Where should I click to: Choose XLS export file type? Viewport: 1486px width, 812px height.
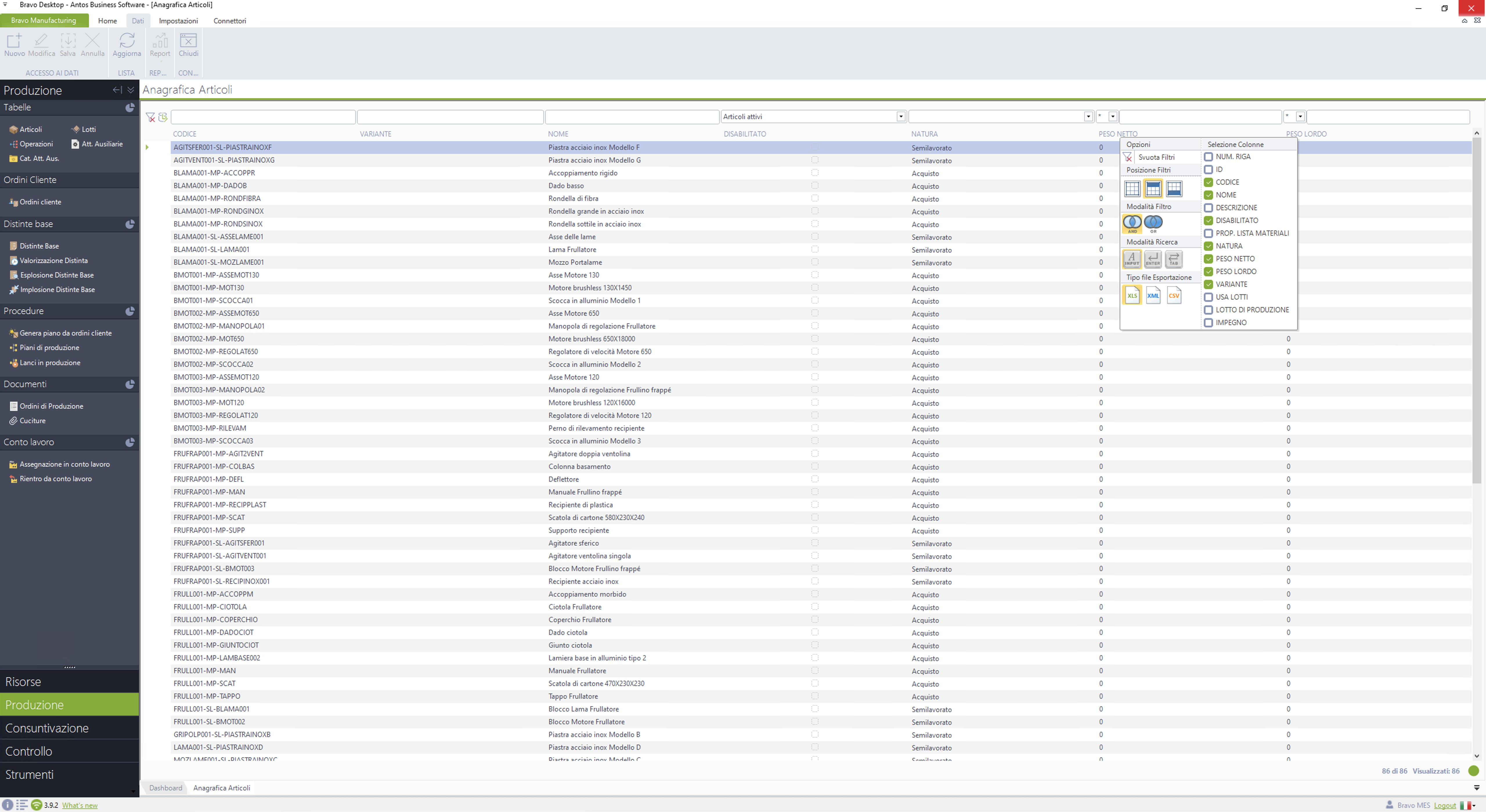(1132, 295)
